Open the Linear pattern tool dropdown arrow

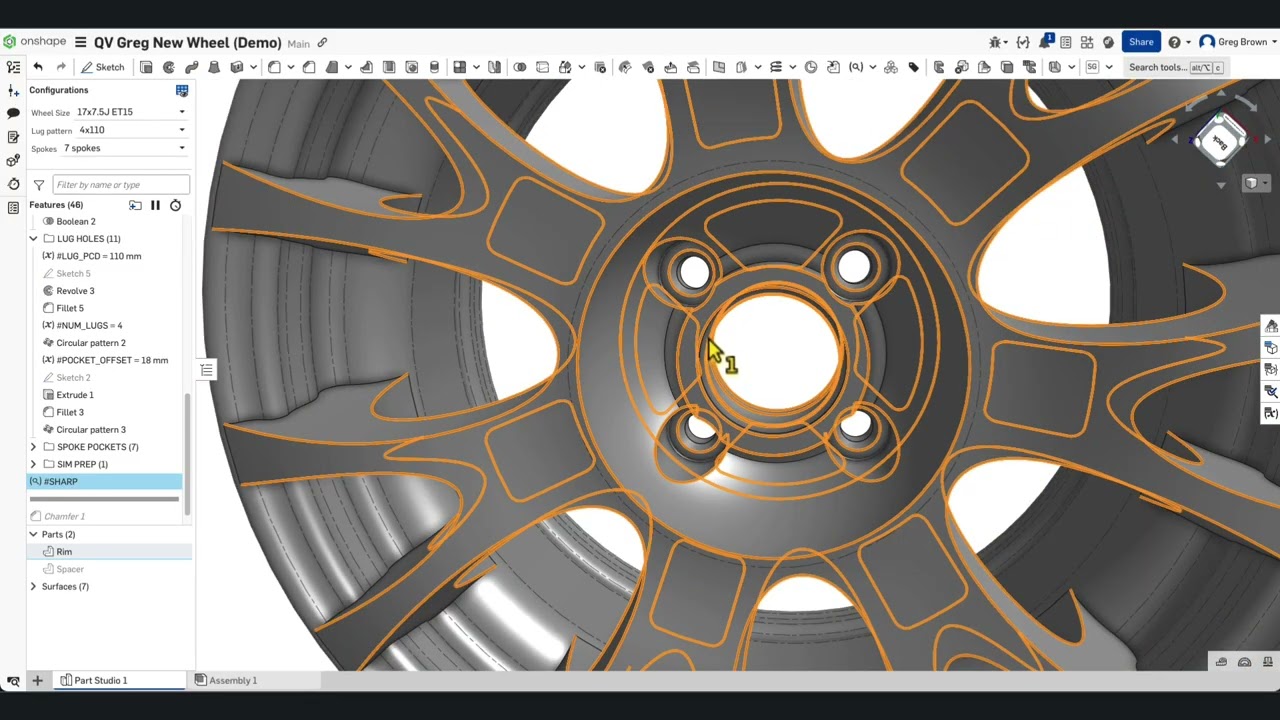[x=474, y=67]
